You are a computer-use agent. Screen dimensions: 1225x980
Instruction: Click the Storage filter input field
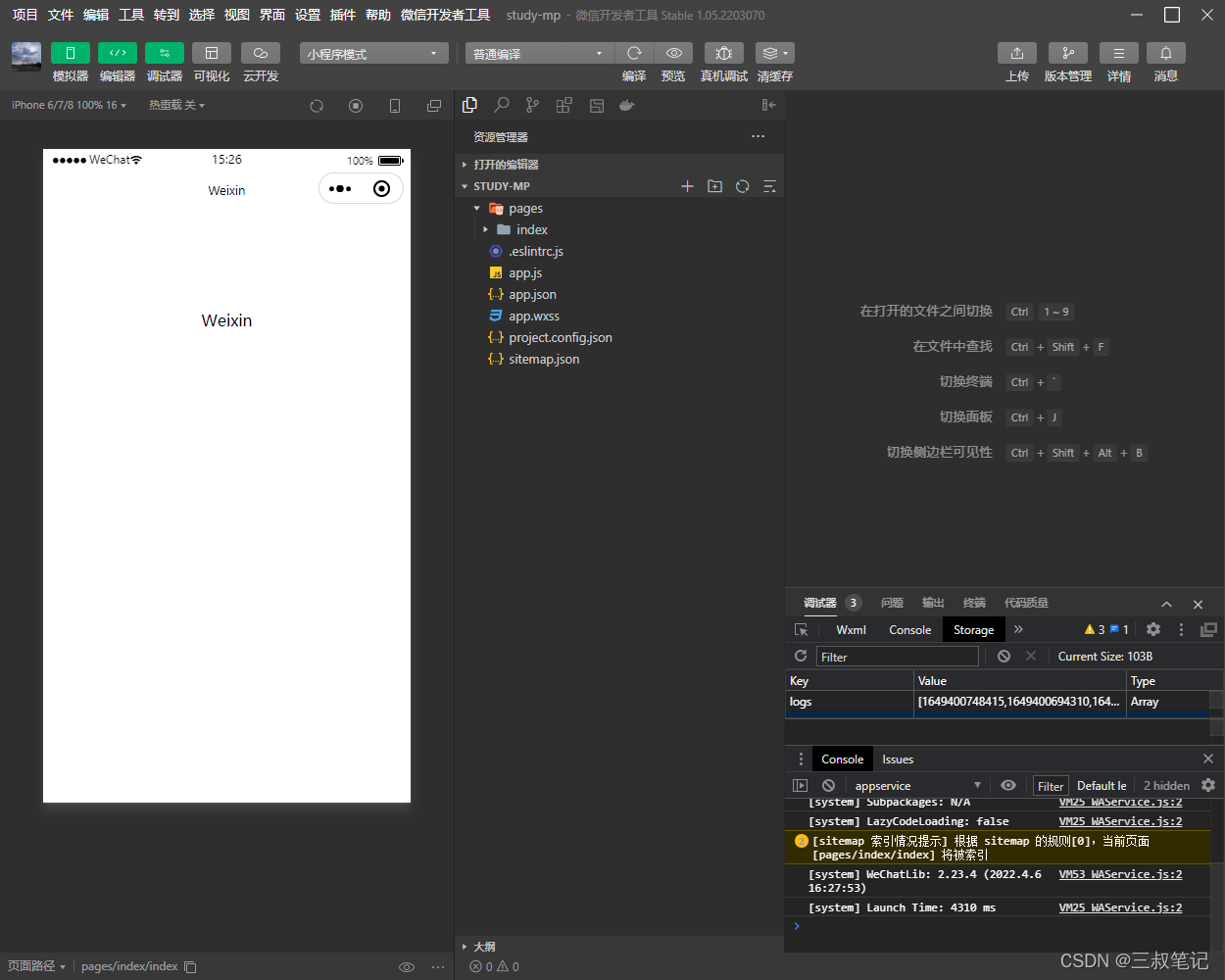(898, 657)
